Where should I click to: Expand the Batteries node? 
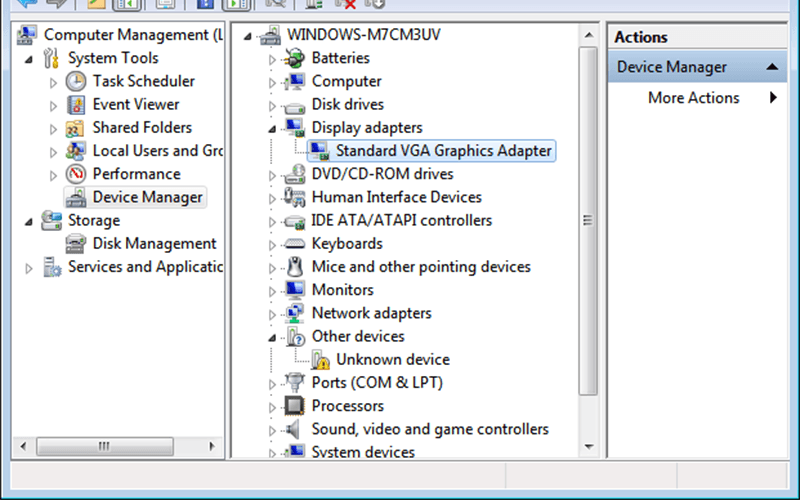coord(272,60)
